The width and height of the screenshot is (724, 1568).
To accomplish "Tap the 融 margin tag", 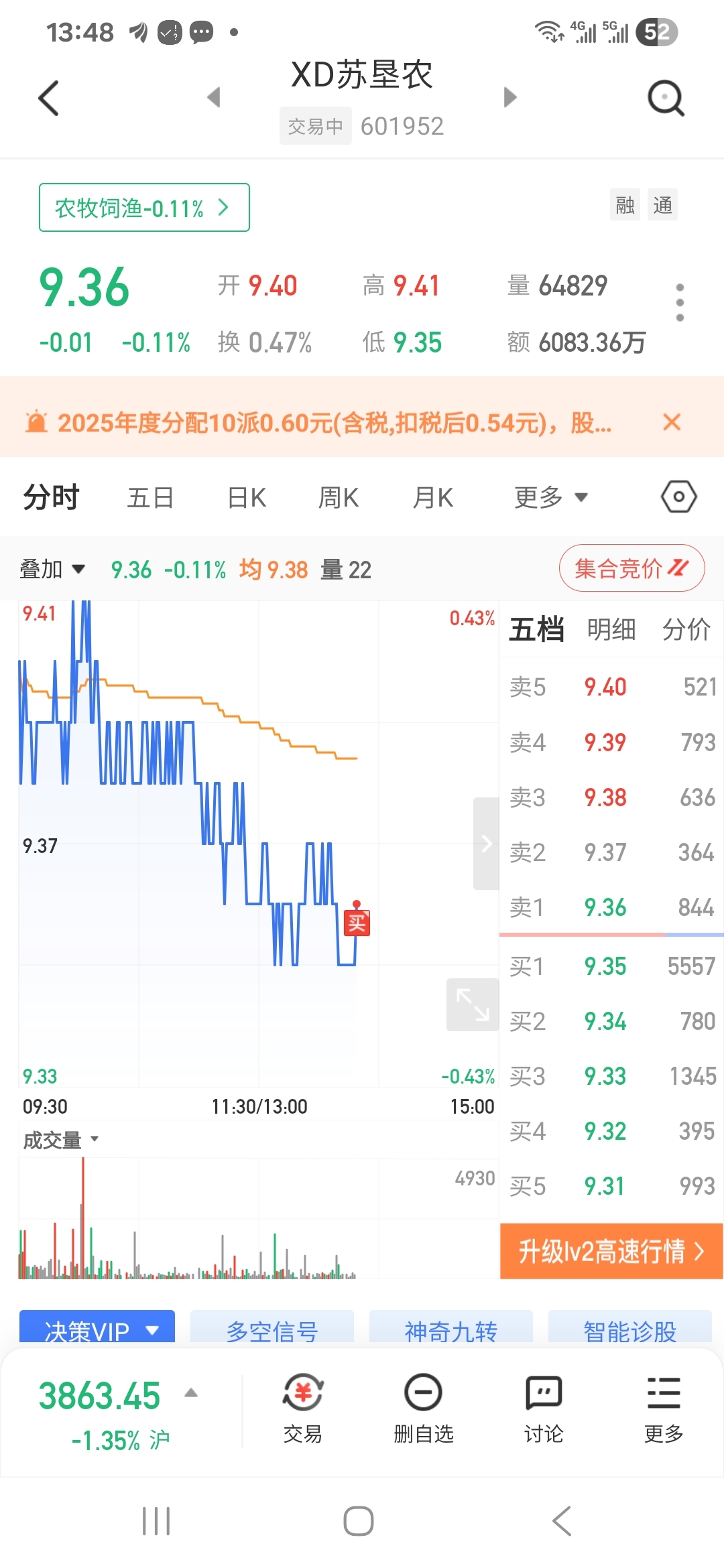I will (625, 205).
